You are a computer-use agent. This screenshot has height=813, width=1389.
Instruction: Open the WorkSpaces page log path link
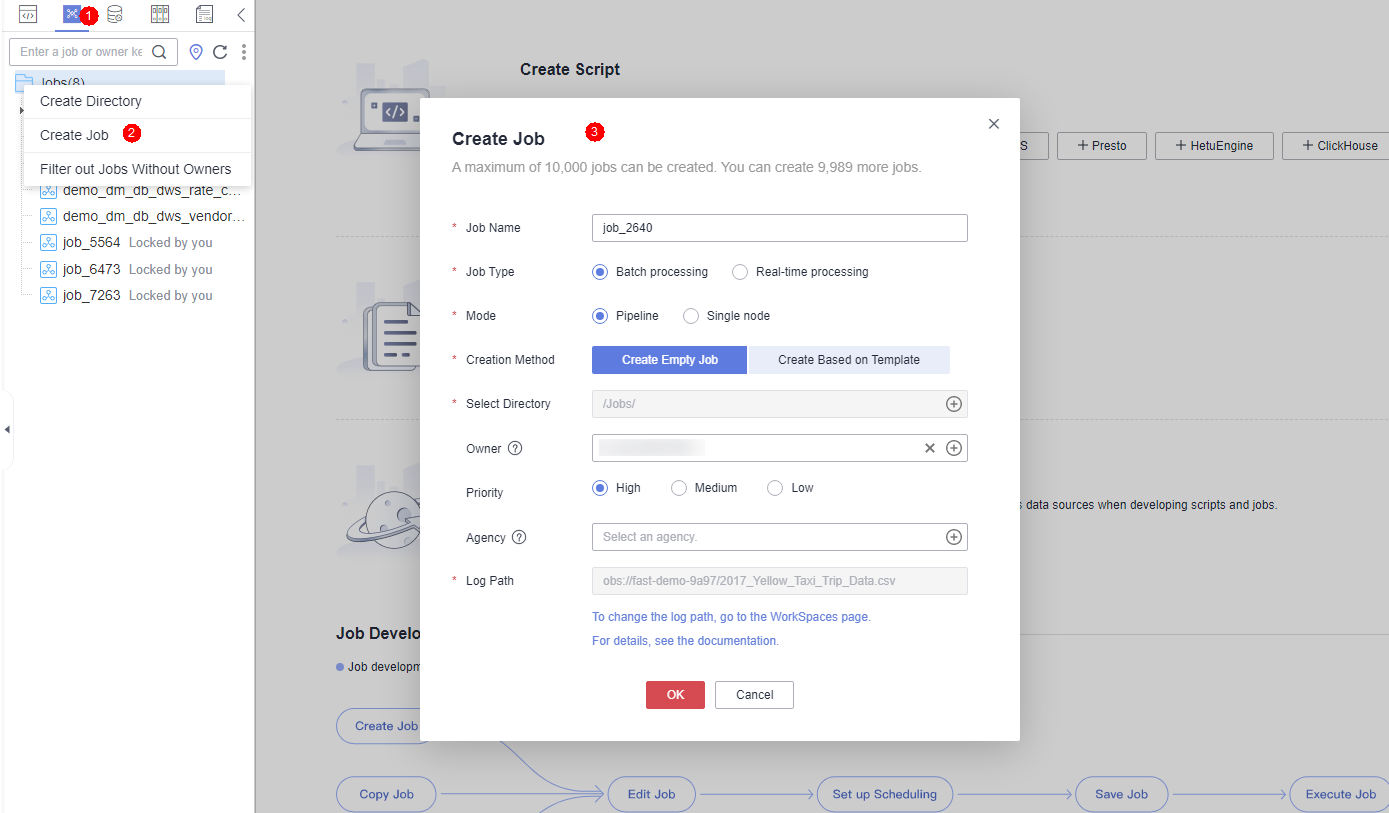click(731, 617)
